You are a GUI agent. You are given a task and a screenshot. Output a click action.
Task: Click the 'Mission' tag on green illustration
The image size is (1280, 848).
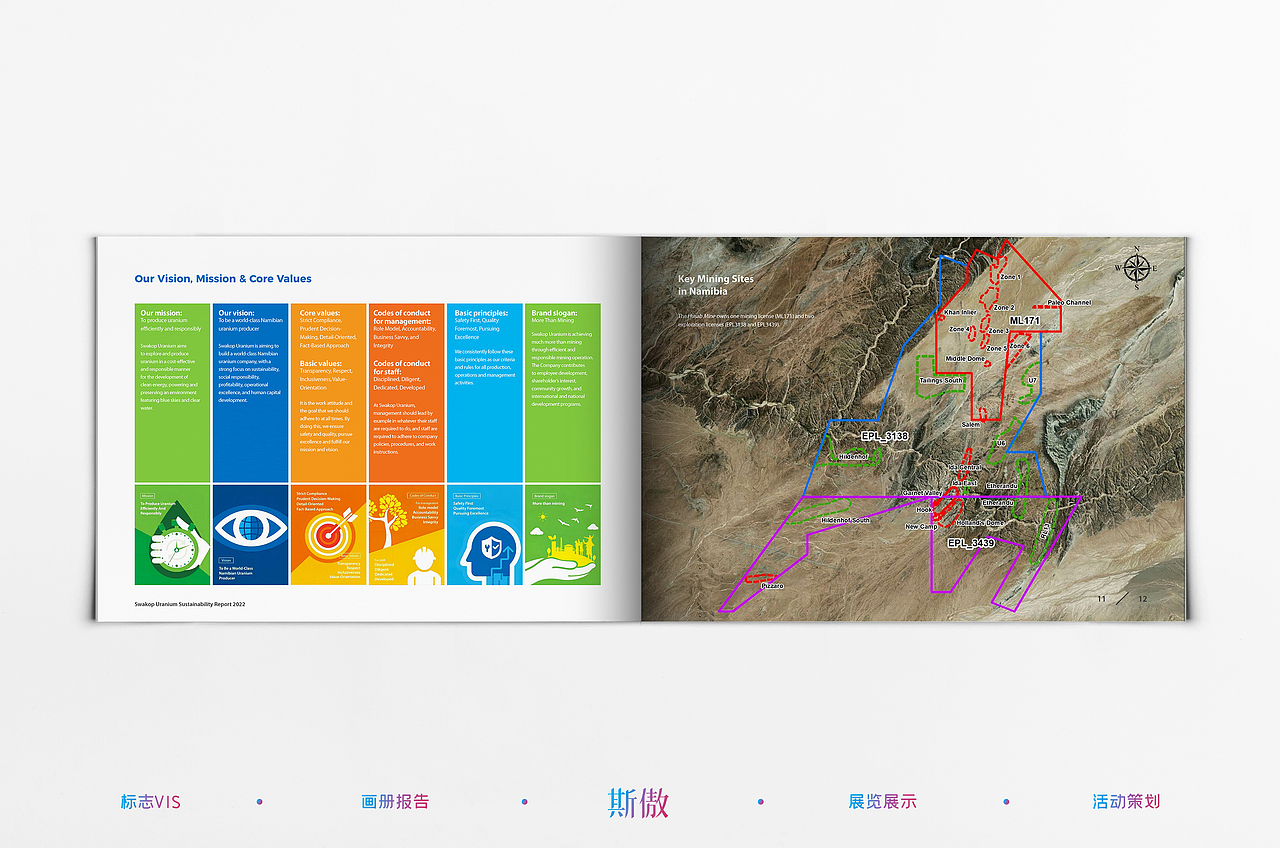[147, 495]
